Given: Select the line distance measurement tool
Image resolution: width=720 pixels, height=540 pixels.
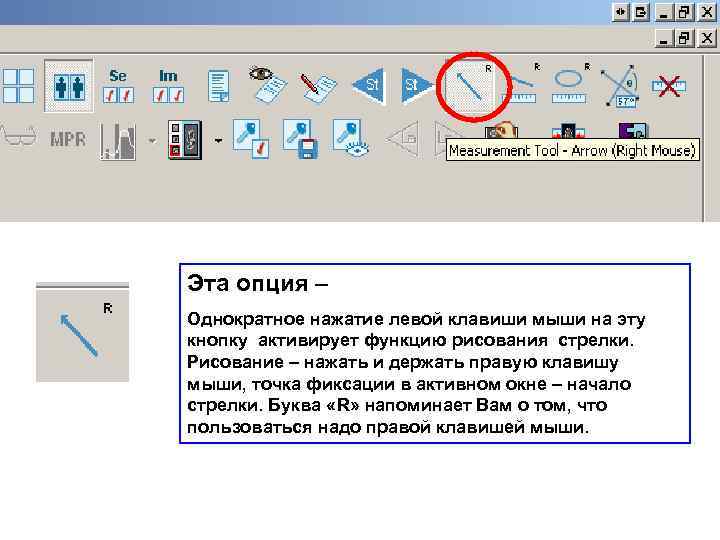Looking at the screenshot, I should pyautogui.click(x=523, y=86).
